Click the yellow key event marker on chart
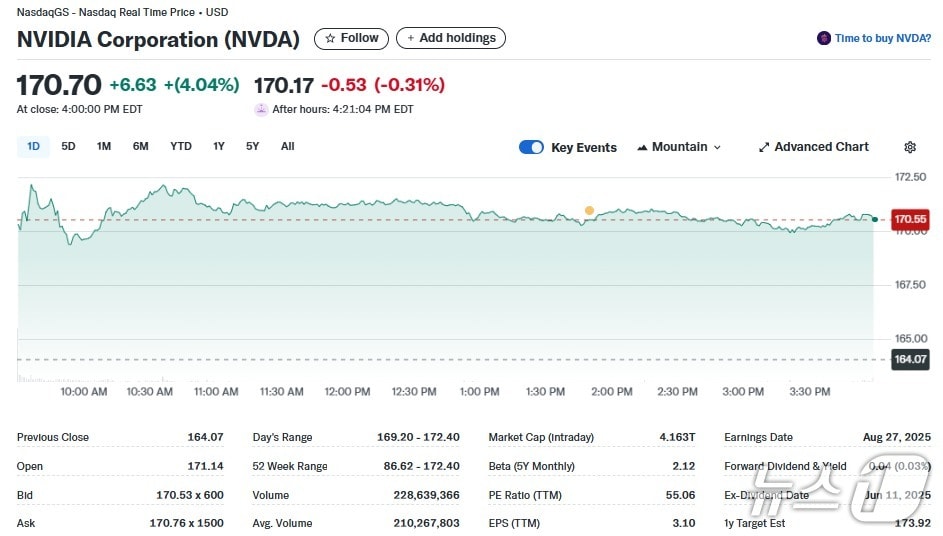Viewport: 943px width, 536px height. tap(589, 210)
